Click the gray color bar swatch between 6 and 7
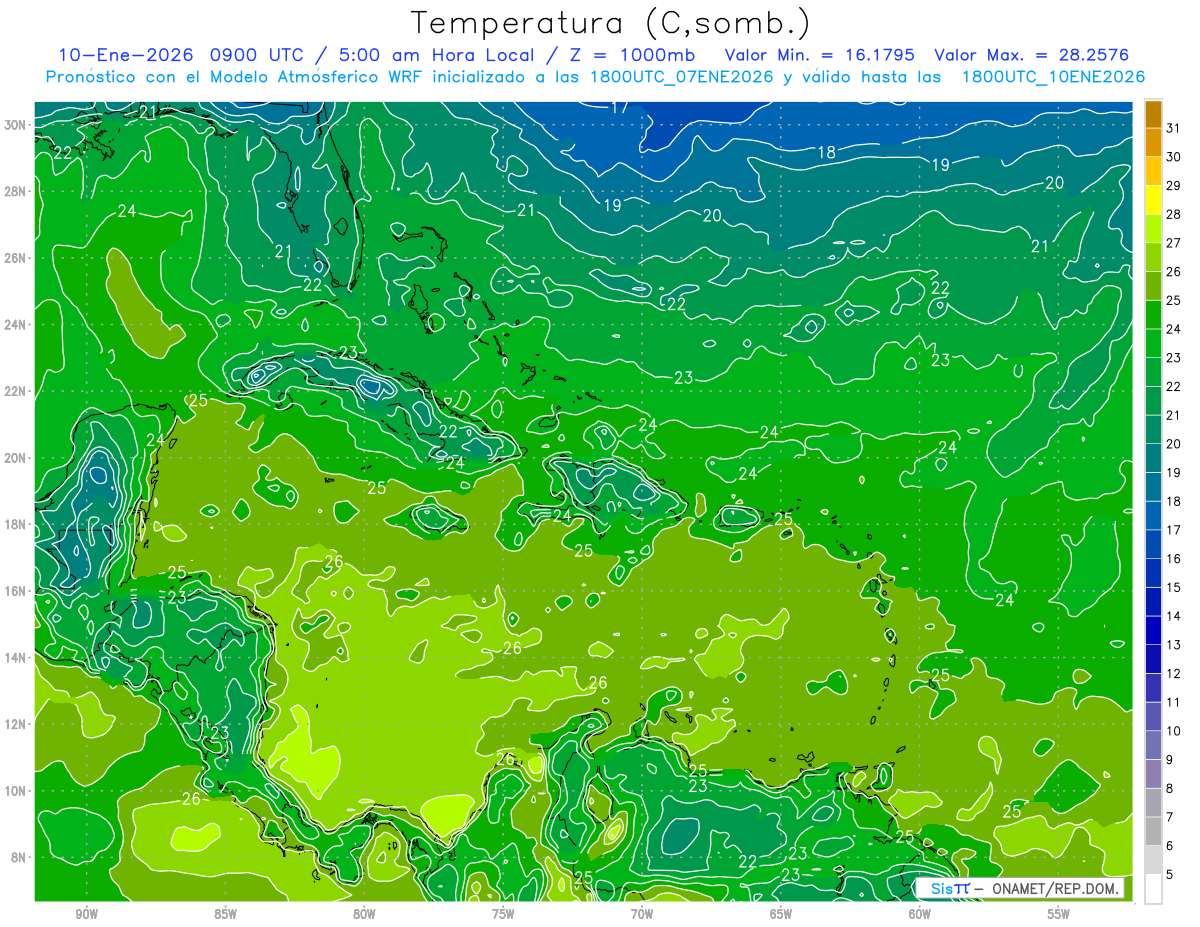Image resolution: width=1200 pixels, height=927 pixels. (1153, 832)
